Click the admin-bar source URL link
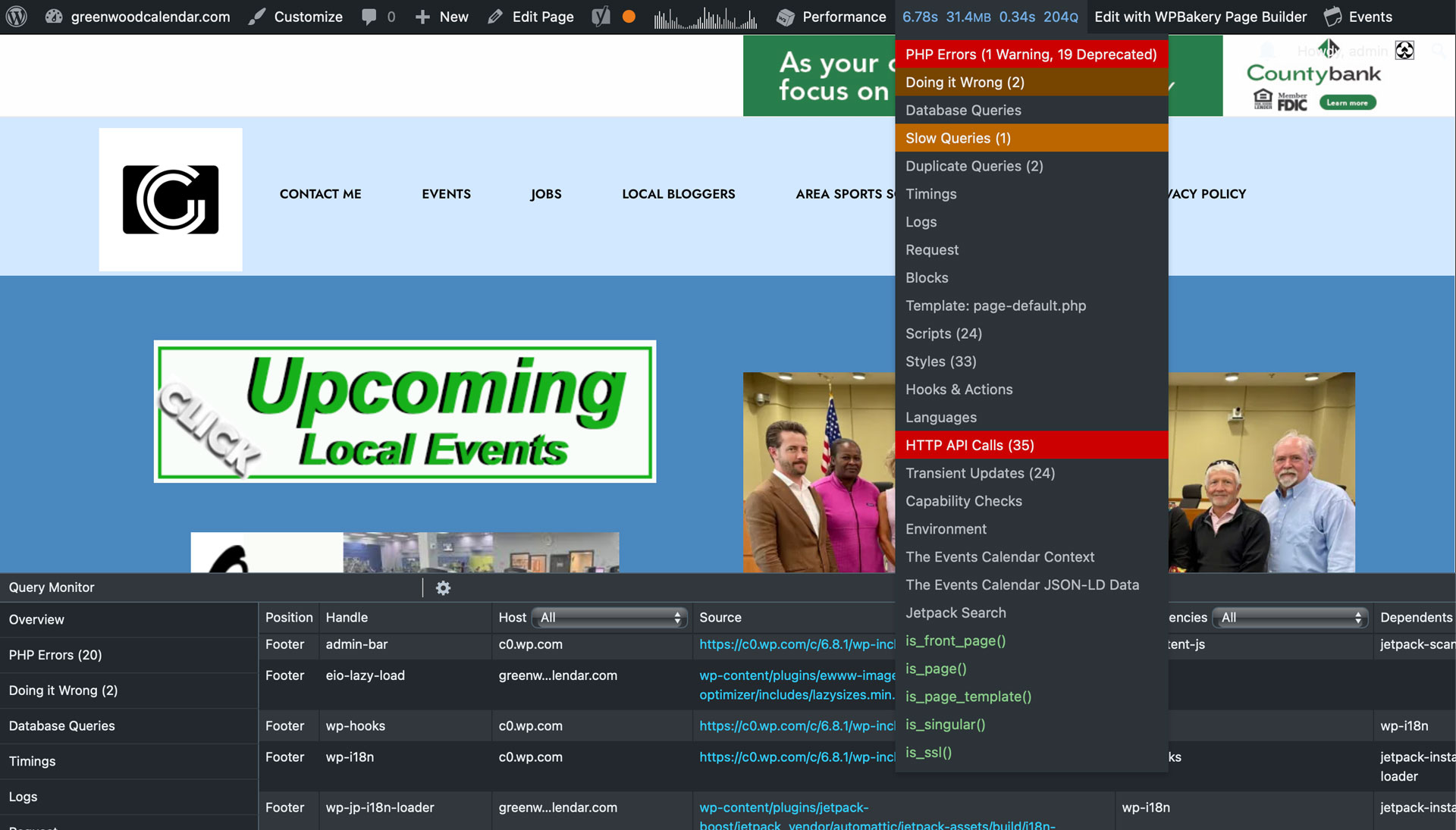Screen dimensions: 1456x830 (x=797, y=644)
